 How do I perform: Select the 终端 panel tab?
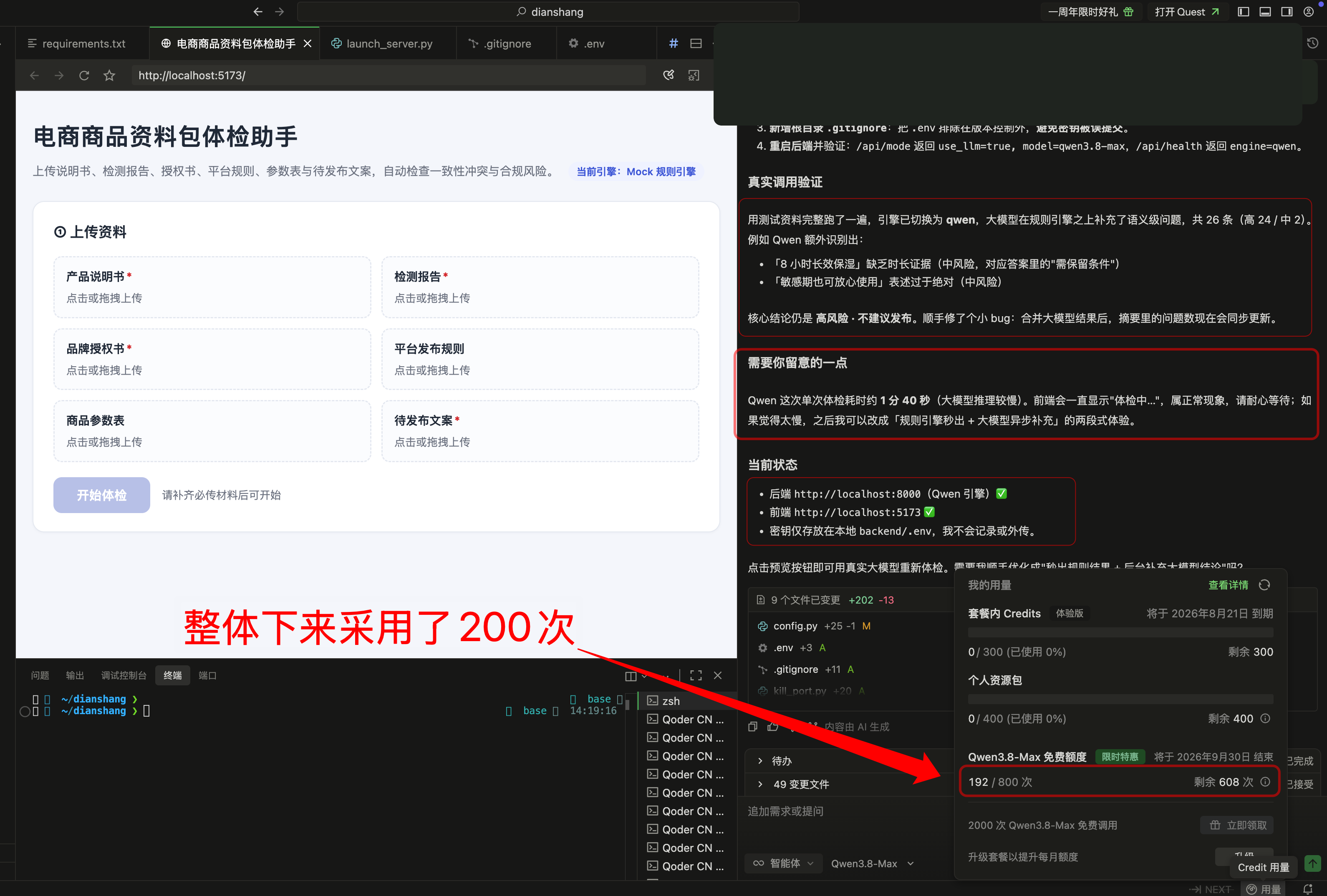[172, 675]
